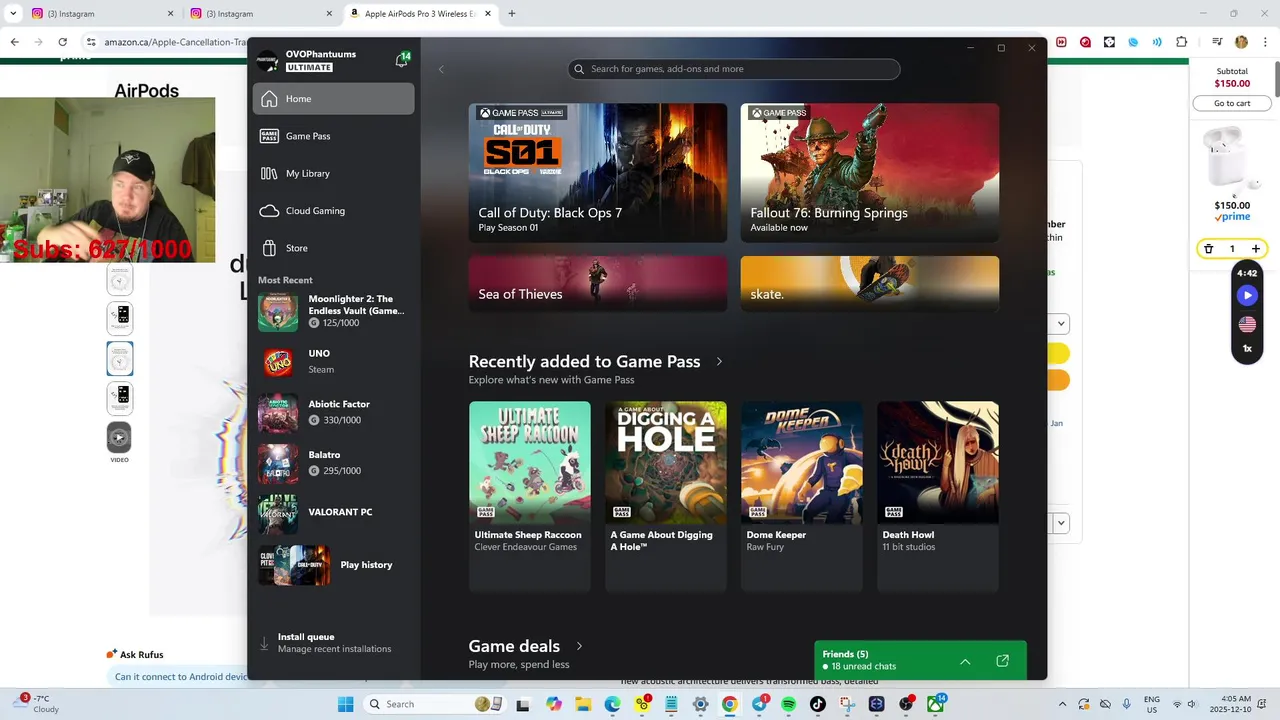Select Moonlighter 2 in Most Recent
This screenshot has height=720, width=1280.
333,311
